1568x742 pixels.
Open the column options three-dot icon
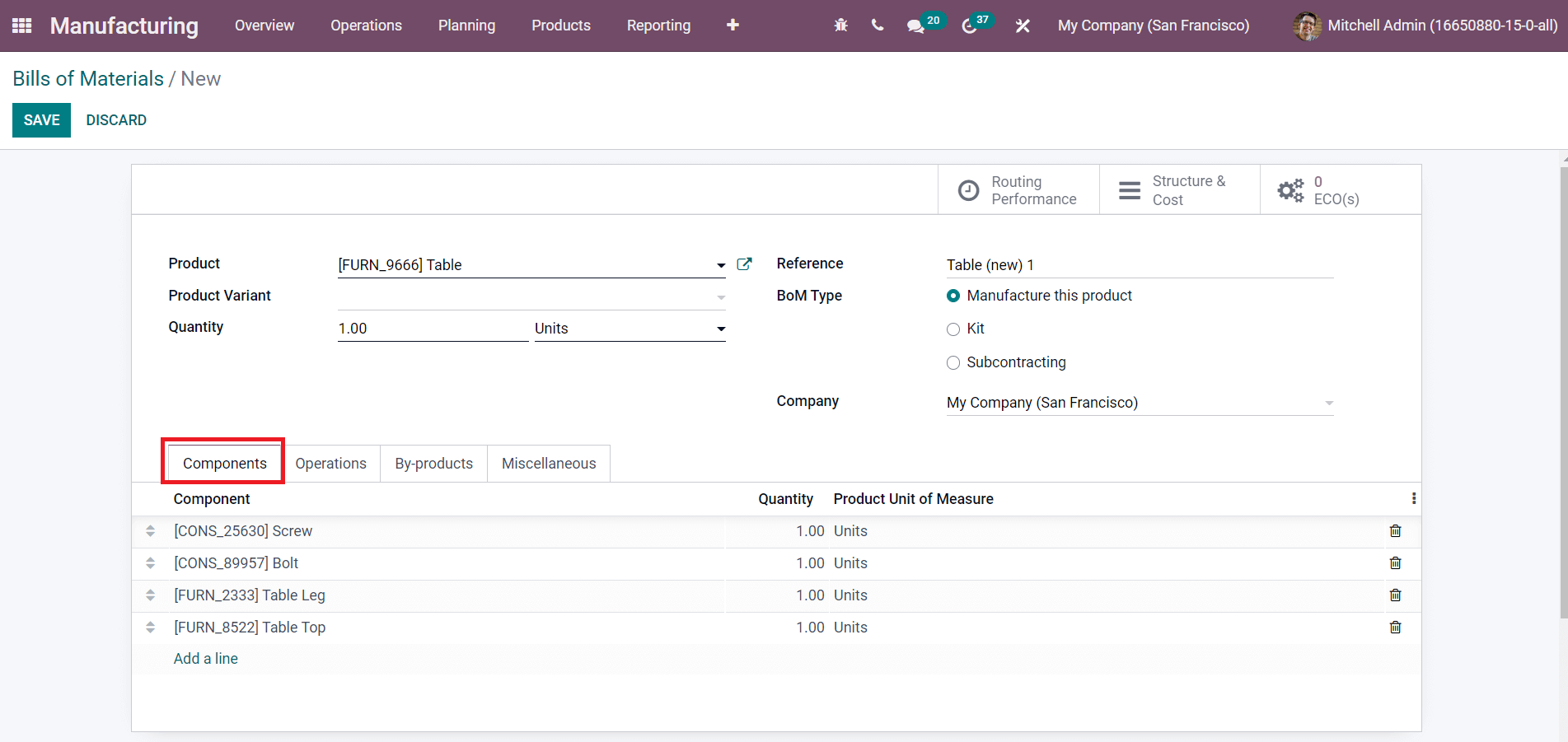pyautogui.click(x=1414, y=499)
